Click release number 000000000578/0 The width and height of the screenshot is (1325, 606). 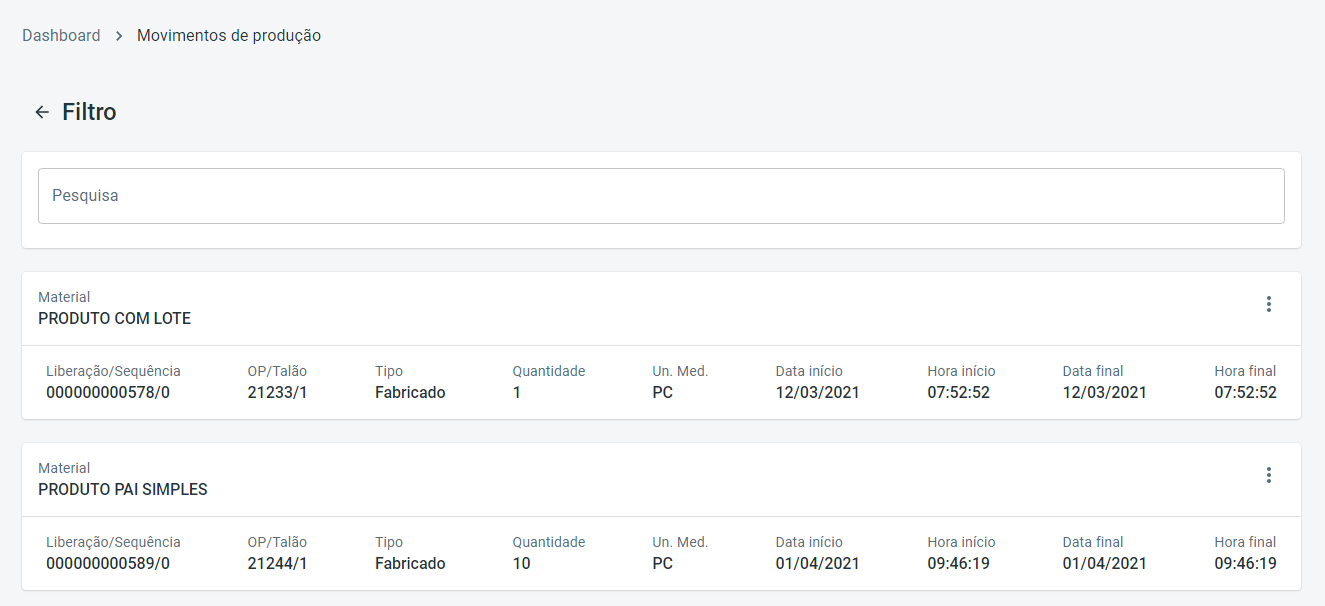[x=108, y=392]
